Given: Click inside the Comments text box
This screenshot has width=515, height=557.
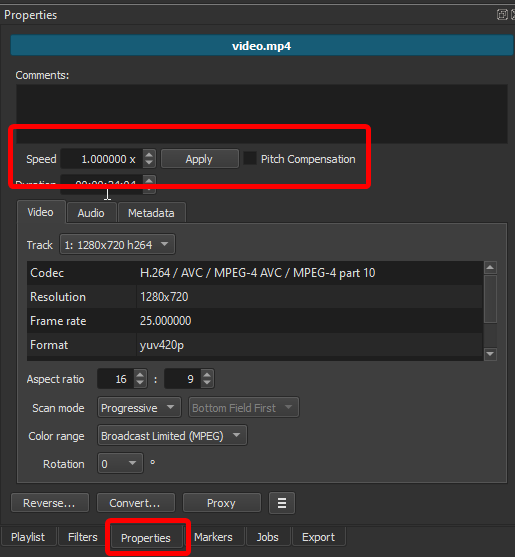Looking at the screenshot, I should (x=261, y=114).
